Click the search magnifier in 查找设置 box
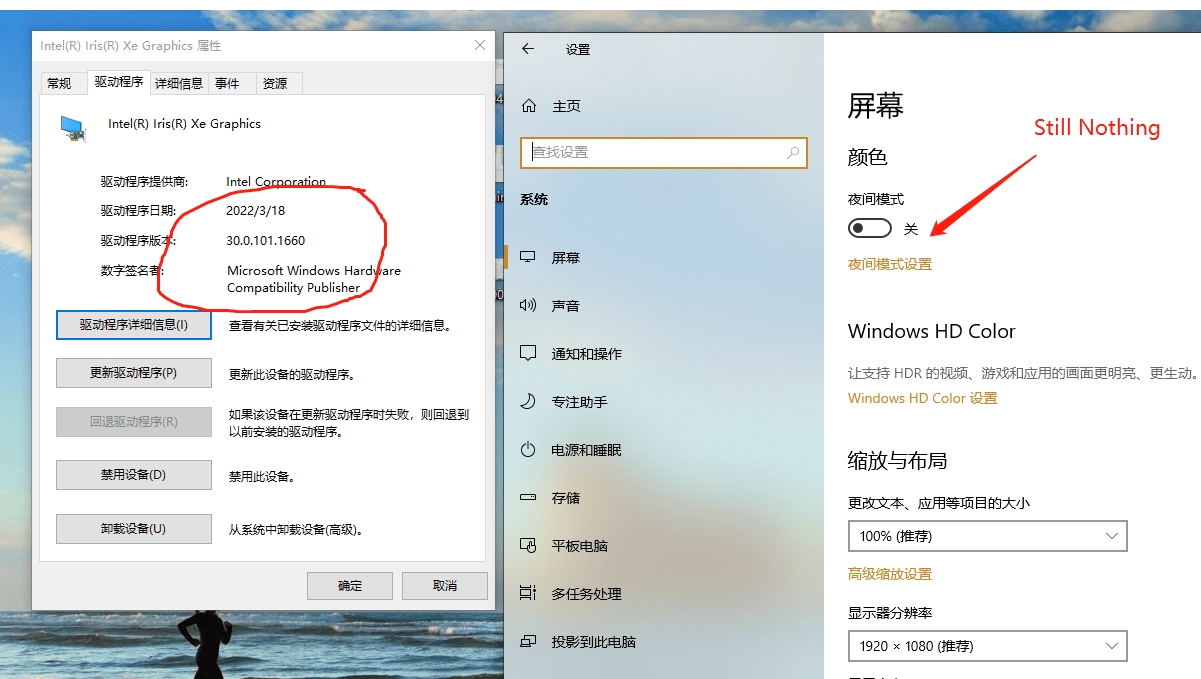1201x679 pixels. pyautogui.click(x=793, y=153)
